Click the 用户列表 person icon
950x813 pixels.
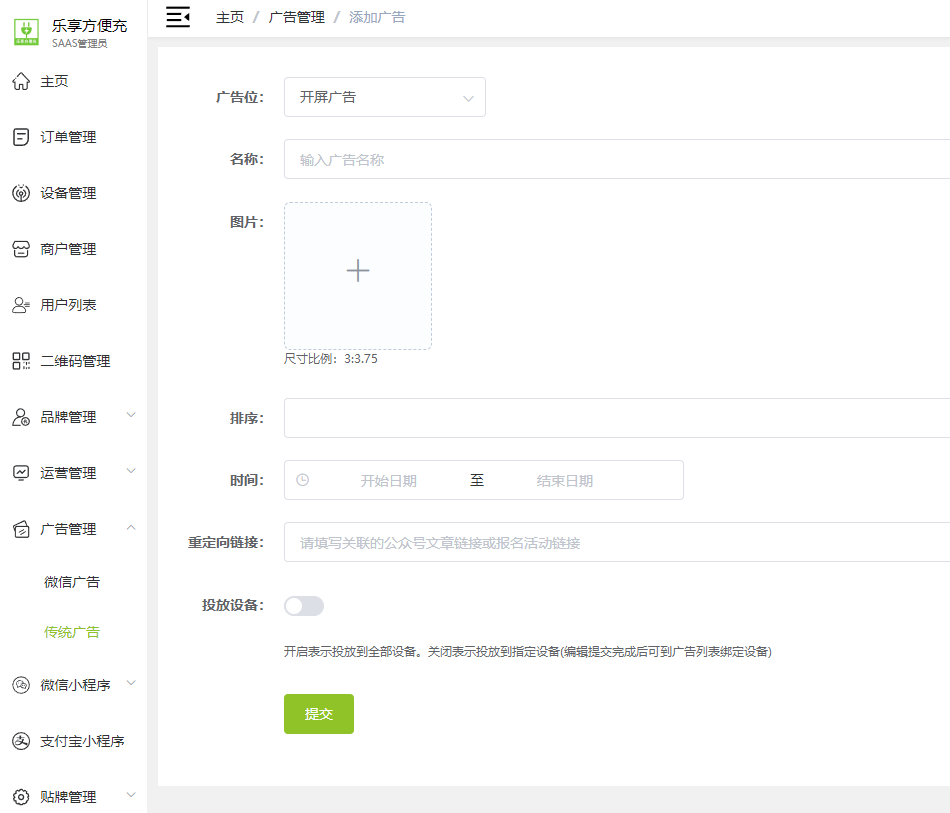tap(21, 305)
